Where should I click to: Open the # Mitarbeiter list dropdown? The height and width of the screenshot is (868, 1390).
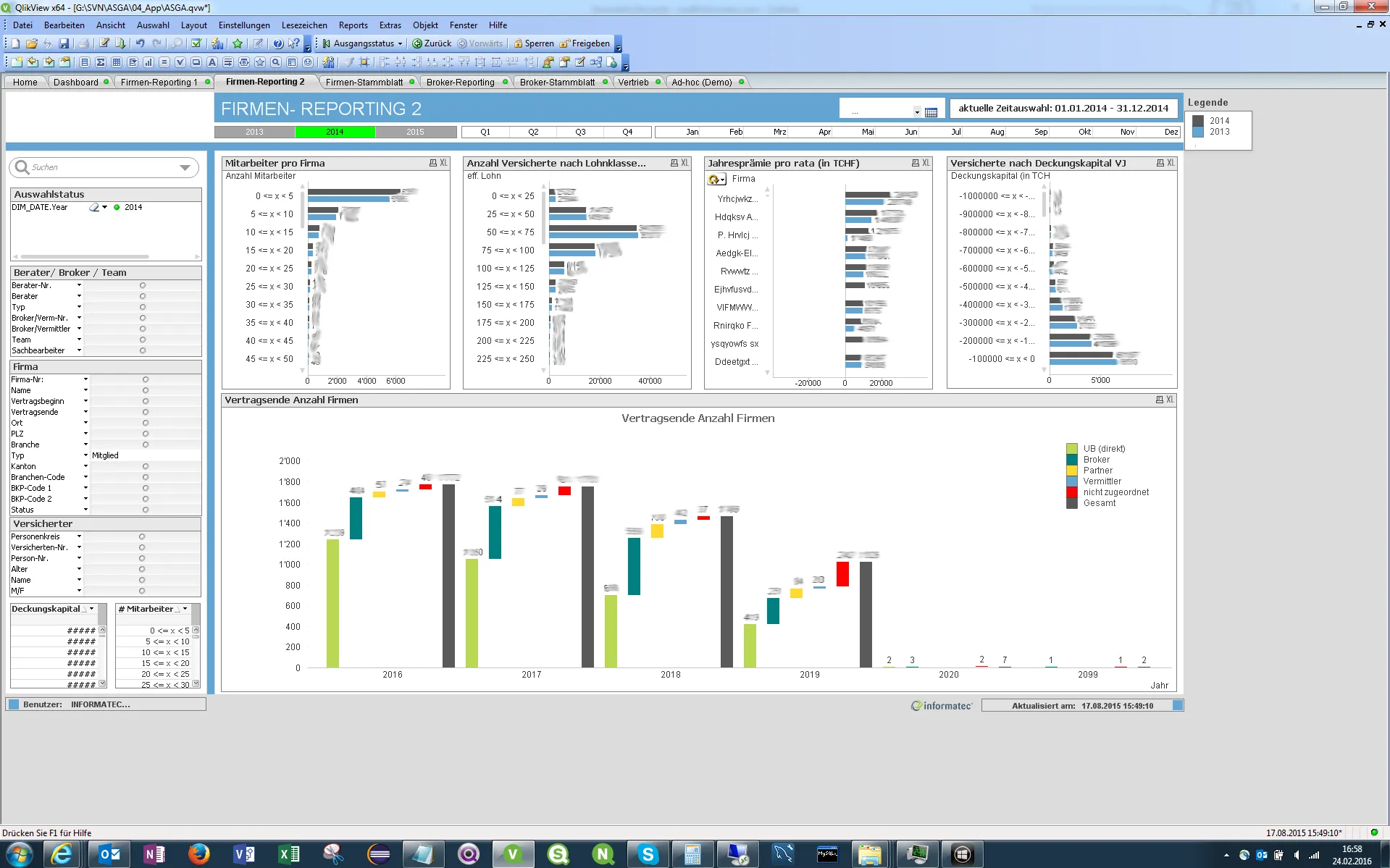[185, 609]
